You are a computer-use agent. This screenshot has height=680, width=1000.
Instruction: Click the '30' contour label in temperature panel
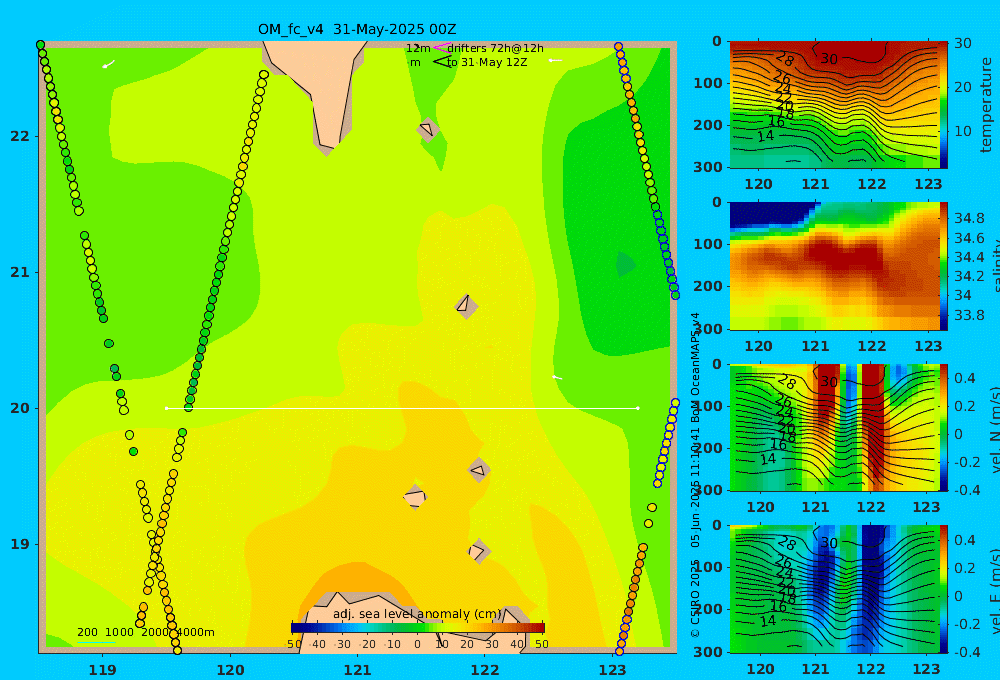click(828, 59)
